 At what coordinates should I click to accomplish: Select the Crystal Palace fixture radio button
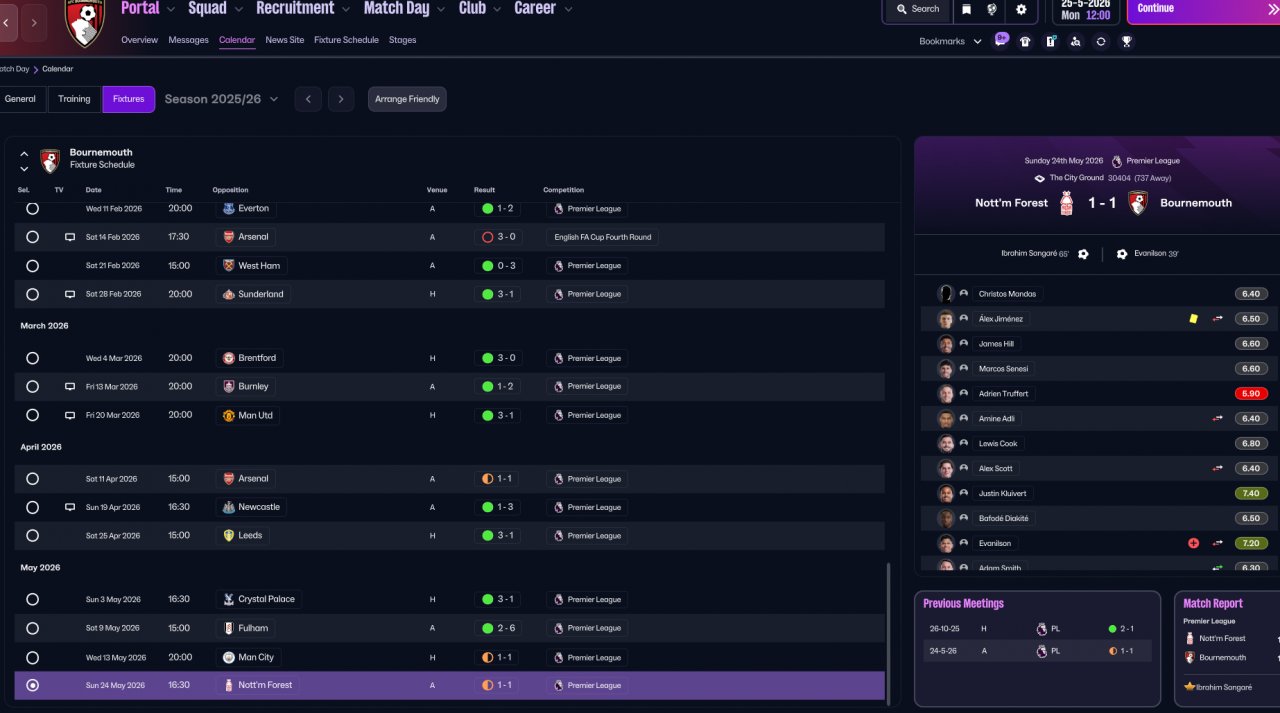pyautogui.click(x=32, y=599)
